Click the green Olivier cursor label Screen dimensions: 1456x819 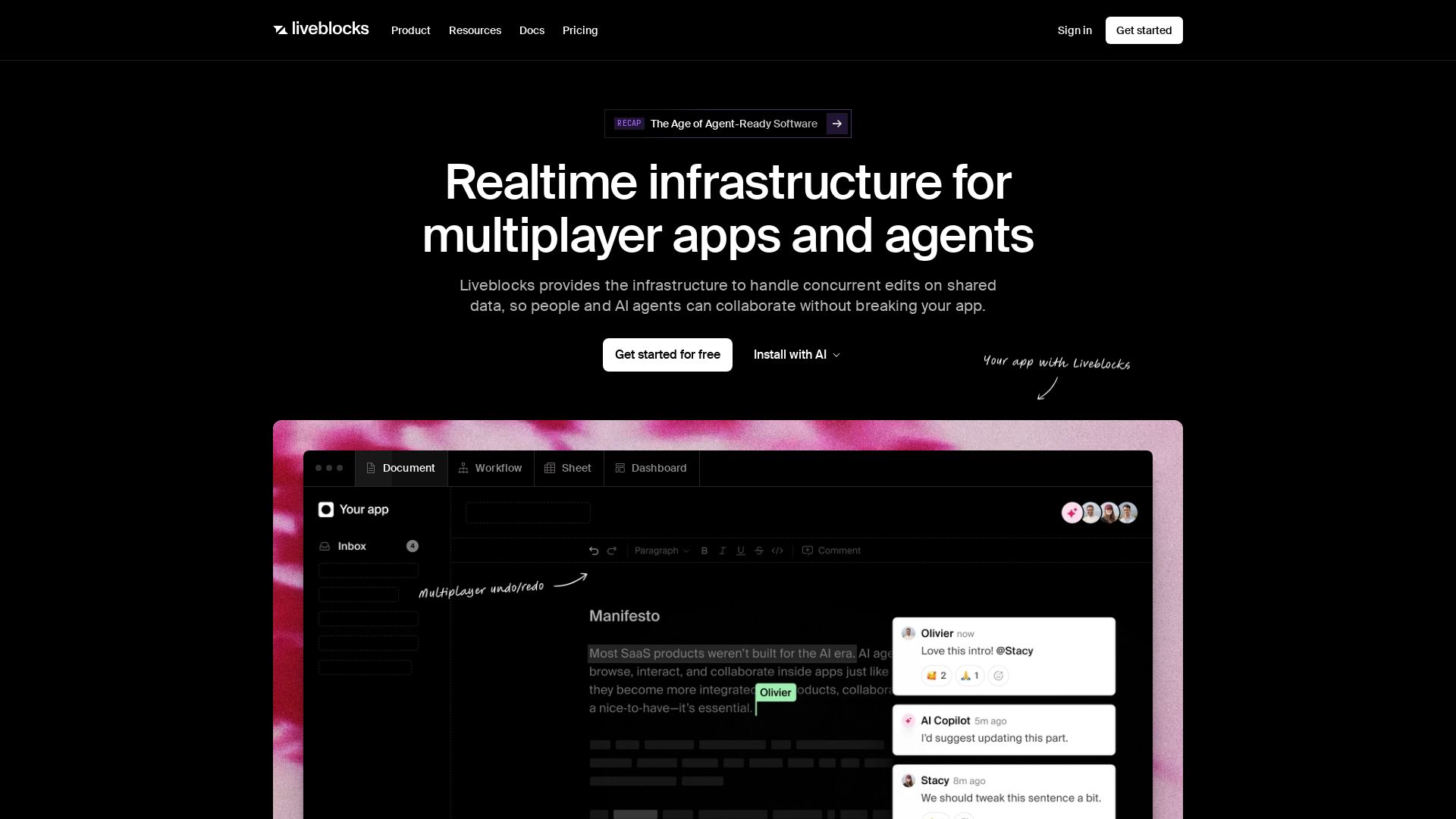coord(775,692)
